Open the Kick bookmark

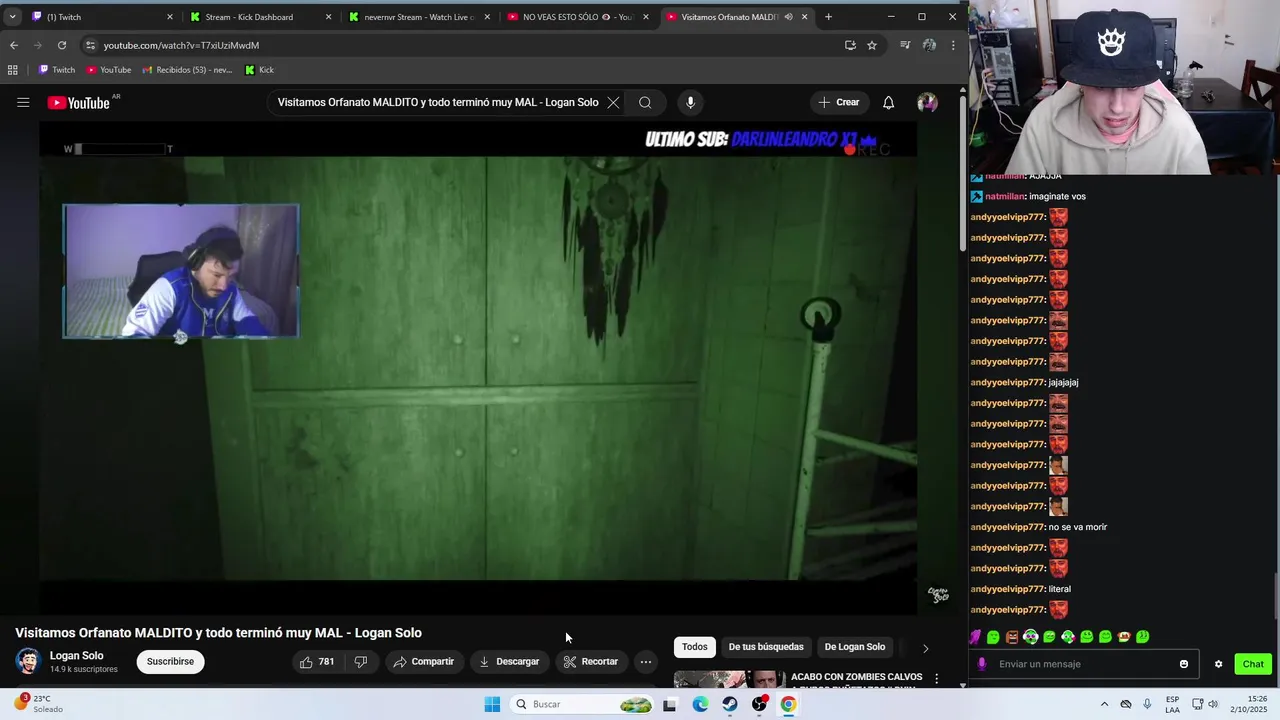point(259,70)
